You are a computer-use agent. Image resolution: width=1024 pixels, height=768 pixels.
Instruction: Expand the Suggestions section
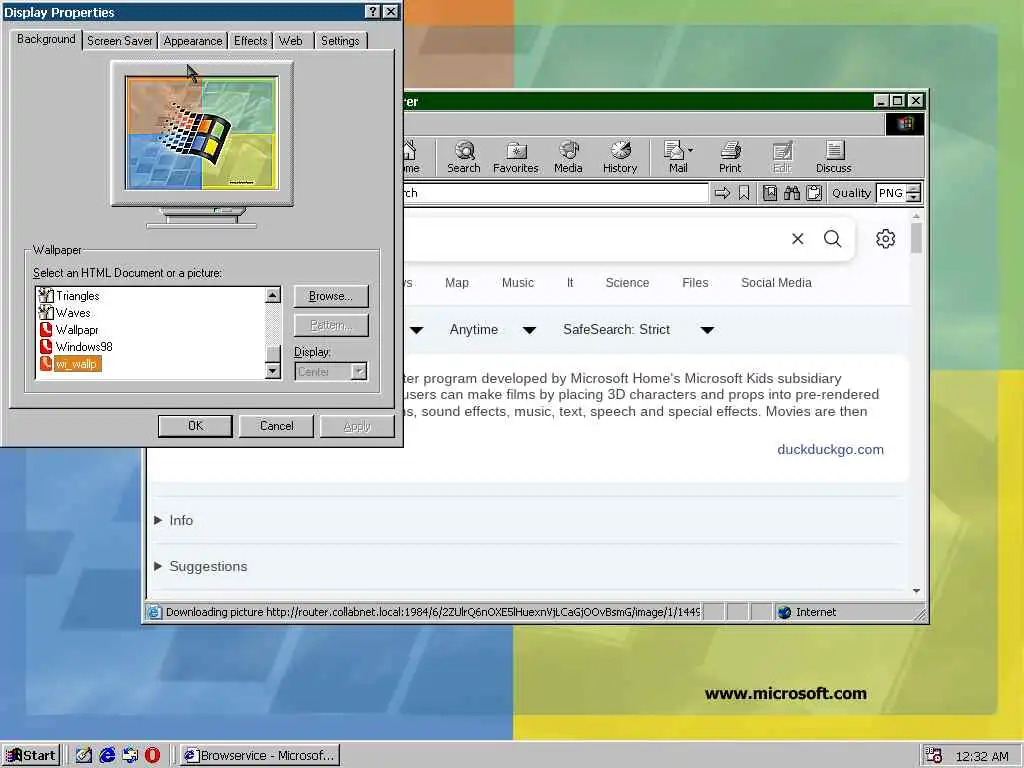click(x=200, y=566)
